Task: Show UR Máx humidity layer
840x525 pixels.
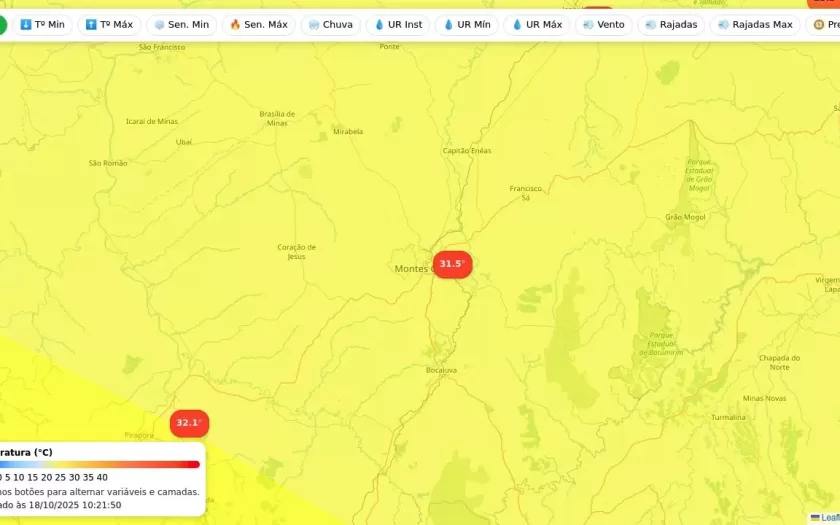Action: (x=537, y=25)
